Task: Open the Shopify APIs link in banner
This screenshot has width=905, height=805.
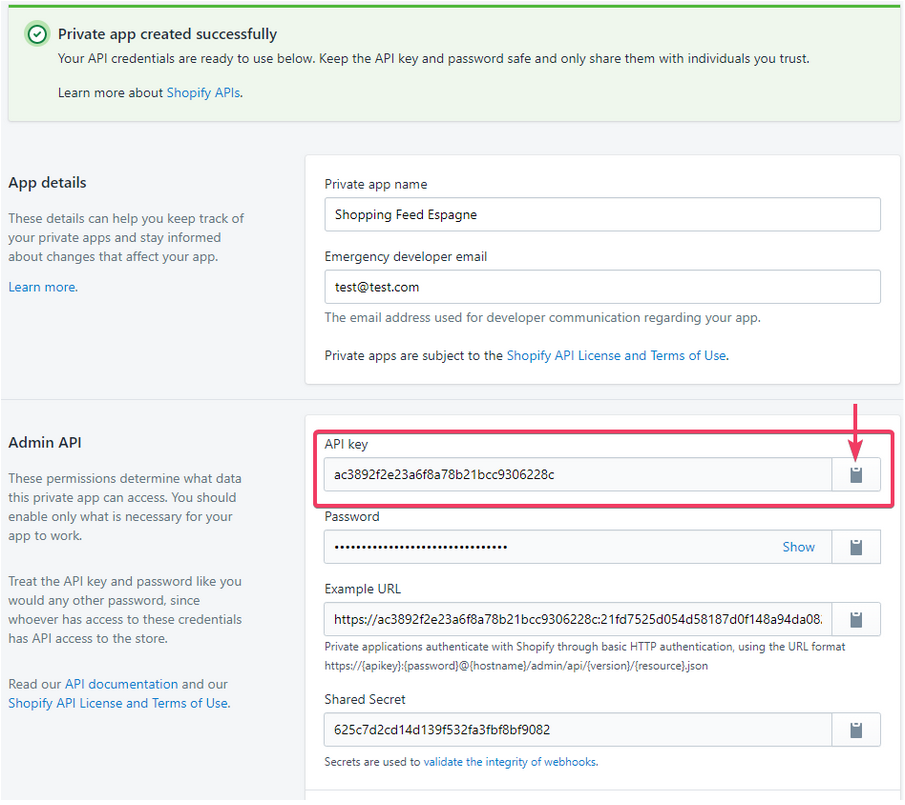Action: pos(203,92)
